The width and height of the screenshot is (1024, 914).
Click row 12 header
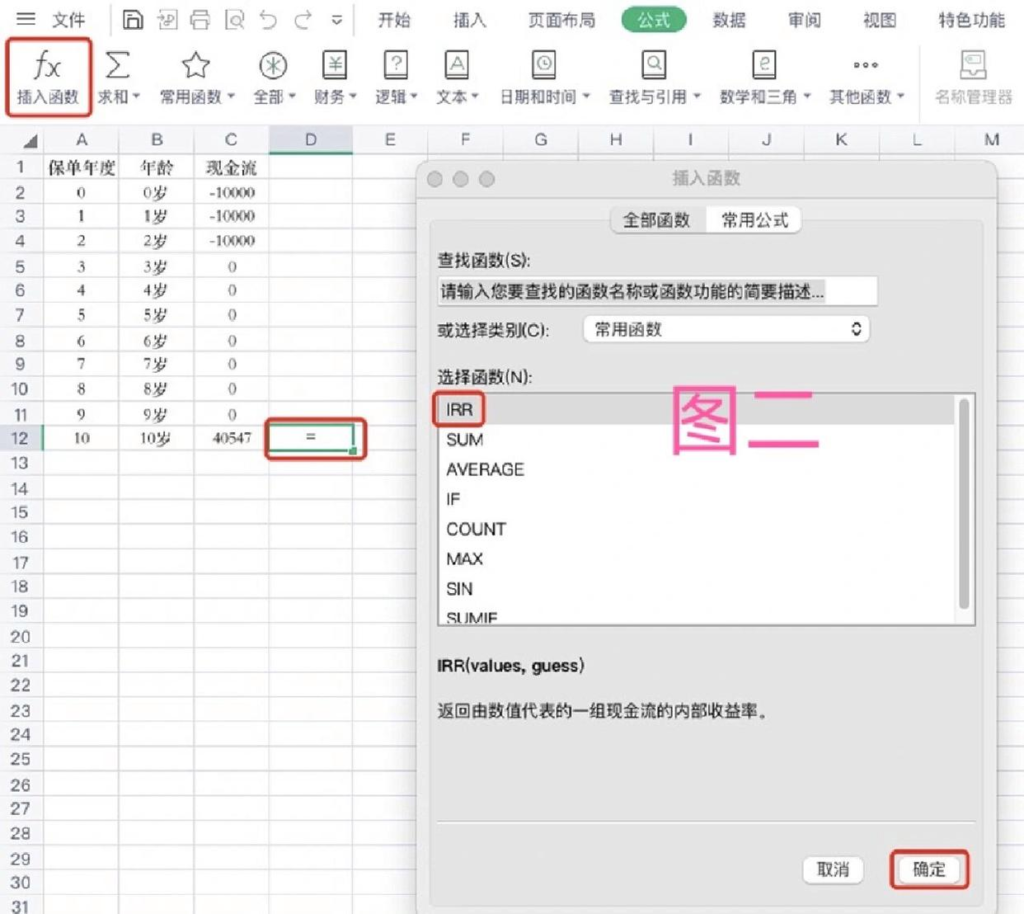(20, 437)
